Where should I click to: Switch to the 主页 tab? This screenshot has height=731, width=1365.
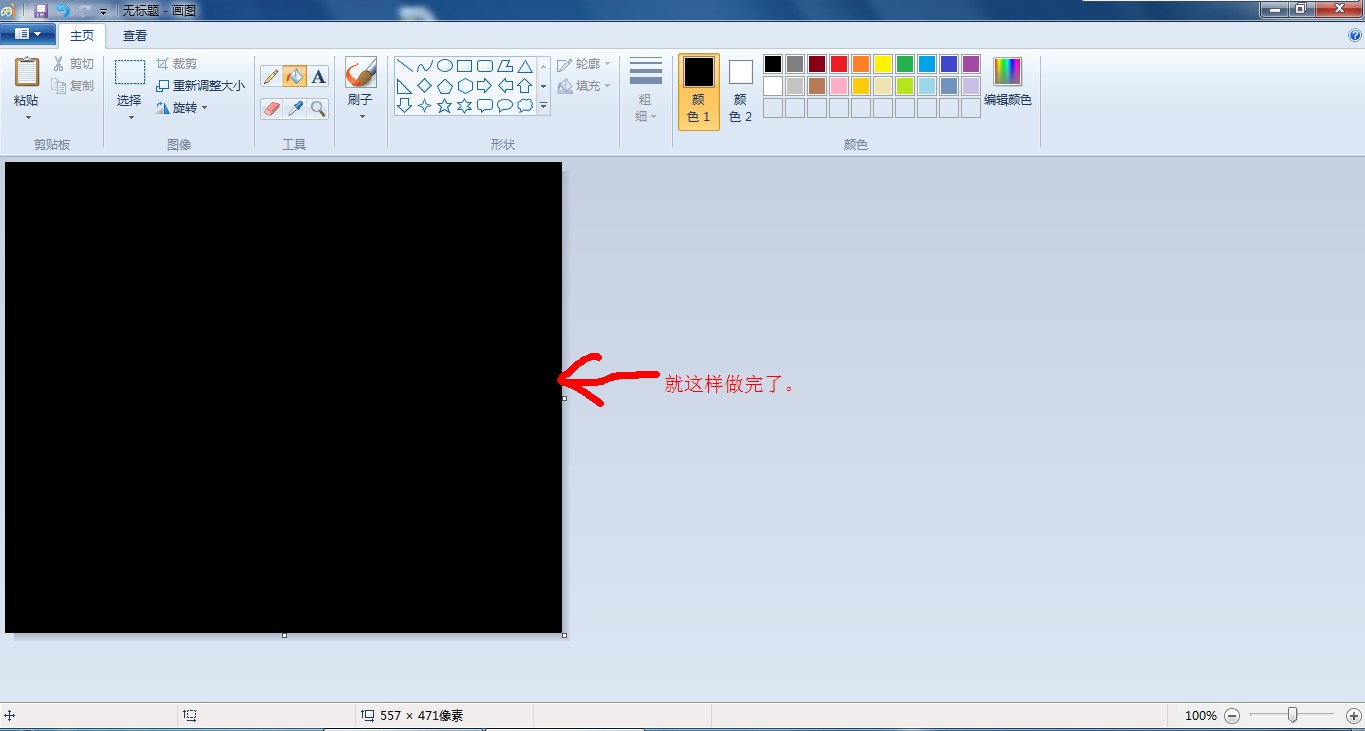pos(82,35)
